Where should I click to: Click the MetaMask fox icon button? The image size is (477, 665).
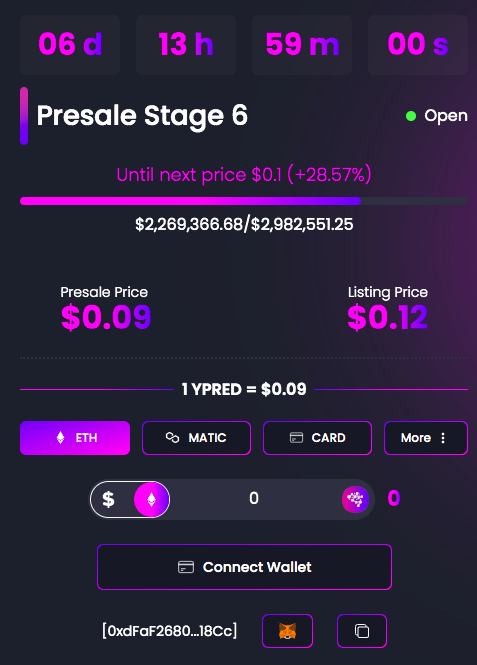tap(287, 631)
